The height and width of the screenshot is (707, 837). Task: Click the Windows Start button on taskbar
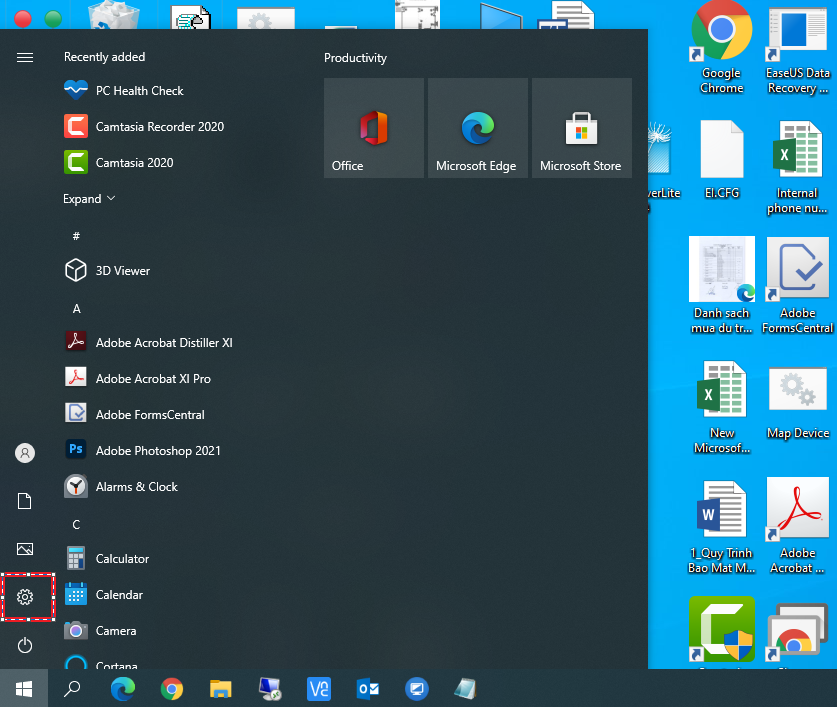point(24,689)
